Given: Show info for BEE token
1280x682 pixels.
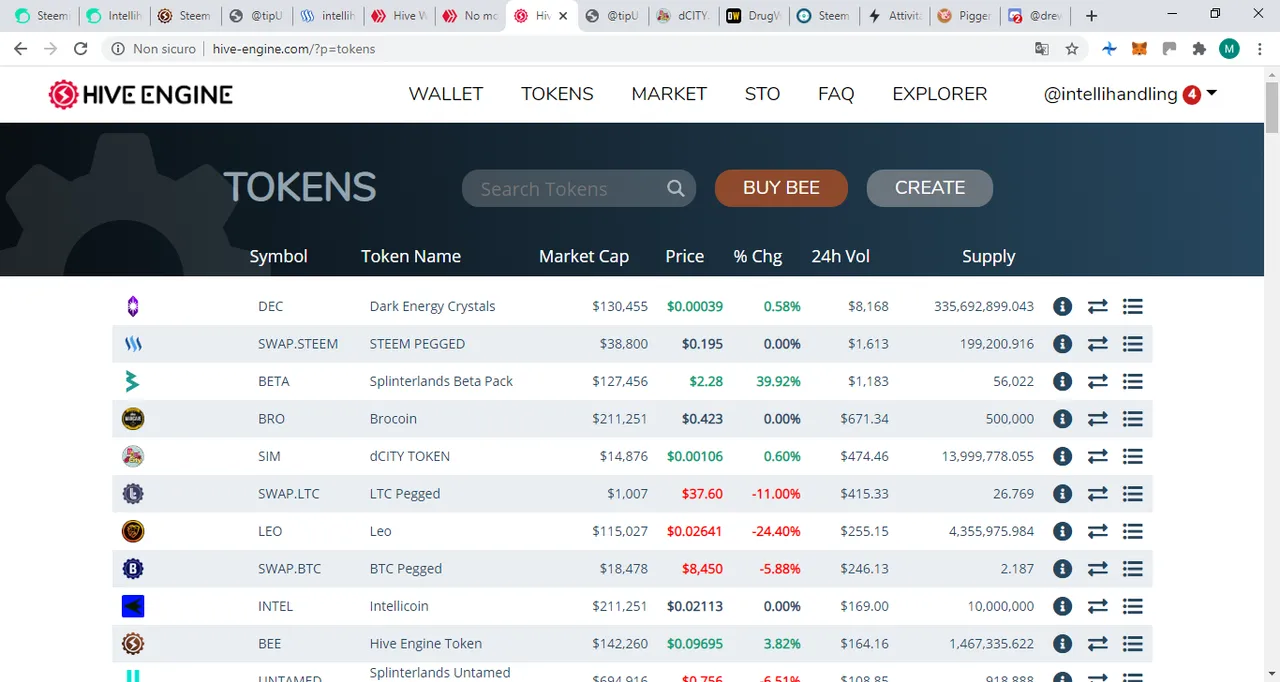Looking at the screenshot, I should point(1062,644).
